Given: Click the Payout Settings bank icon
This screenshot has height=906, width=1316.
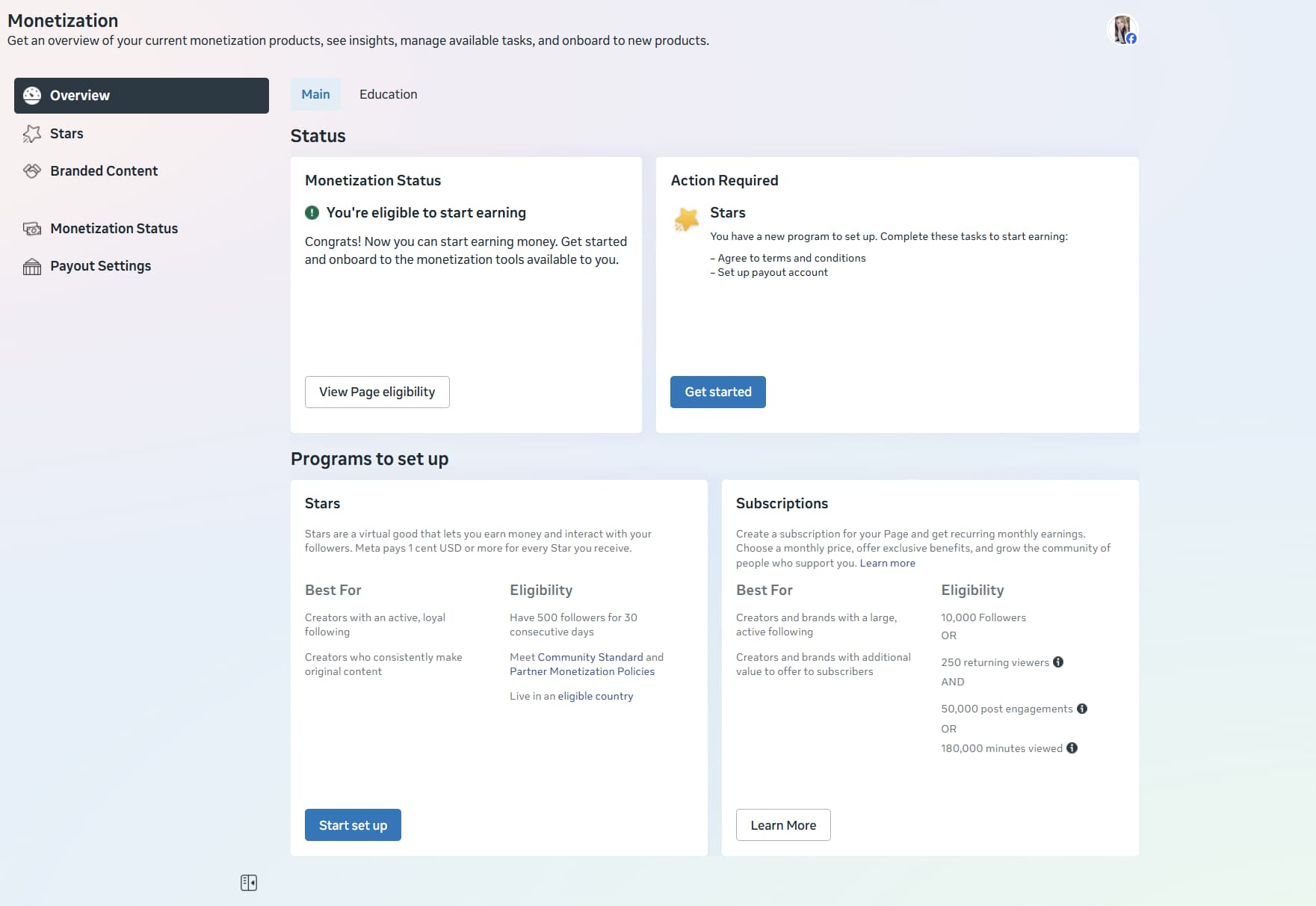Looking at the screenshot, I should click(32, 266).
